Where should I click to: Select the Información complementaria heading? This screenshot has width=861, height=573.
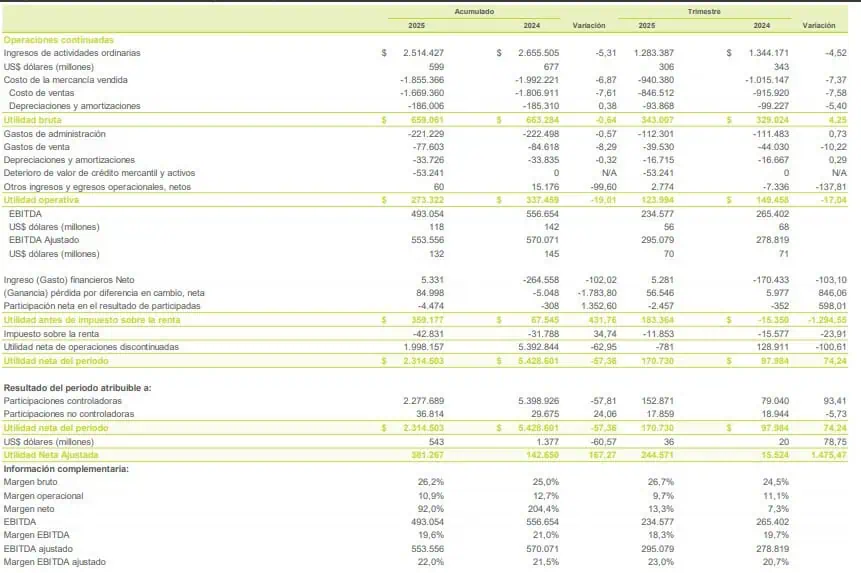(66, 469)
